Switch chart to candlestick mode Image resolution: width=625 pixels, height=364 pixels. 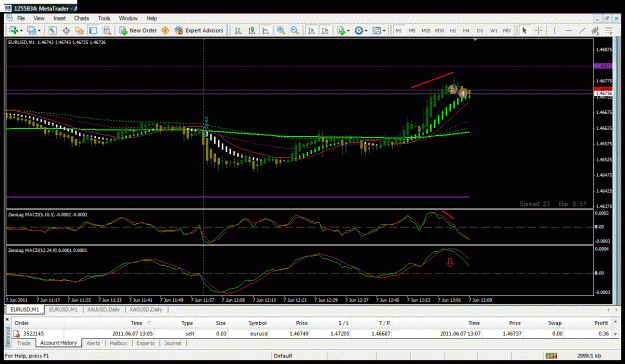pyautogui.click(x=252, y=30)
